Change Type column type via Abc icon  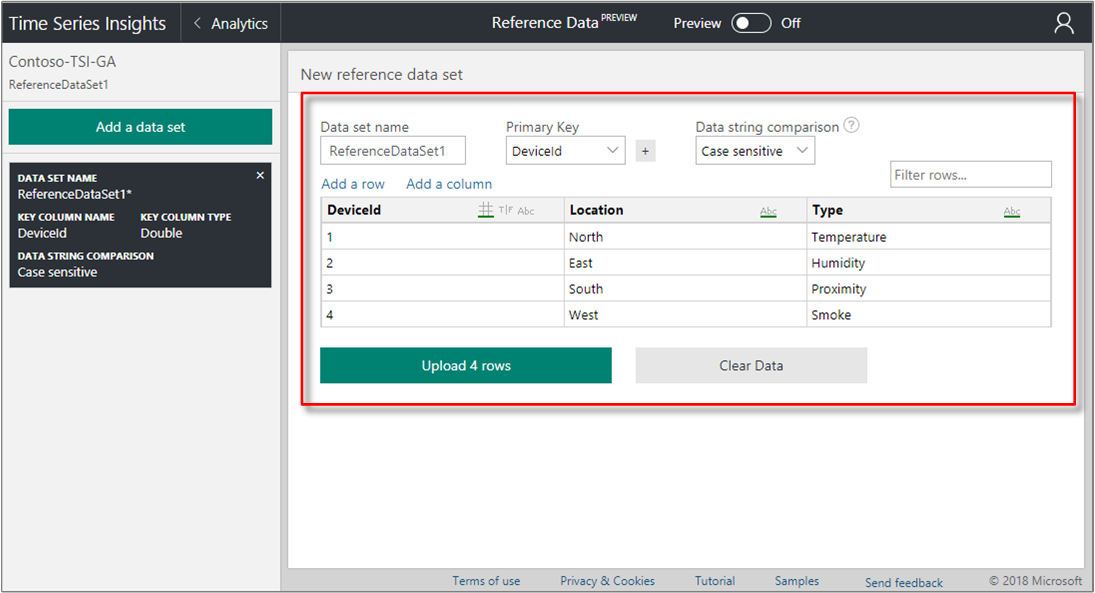pyautogui.click(x=1012, y=211)
